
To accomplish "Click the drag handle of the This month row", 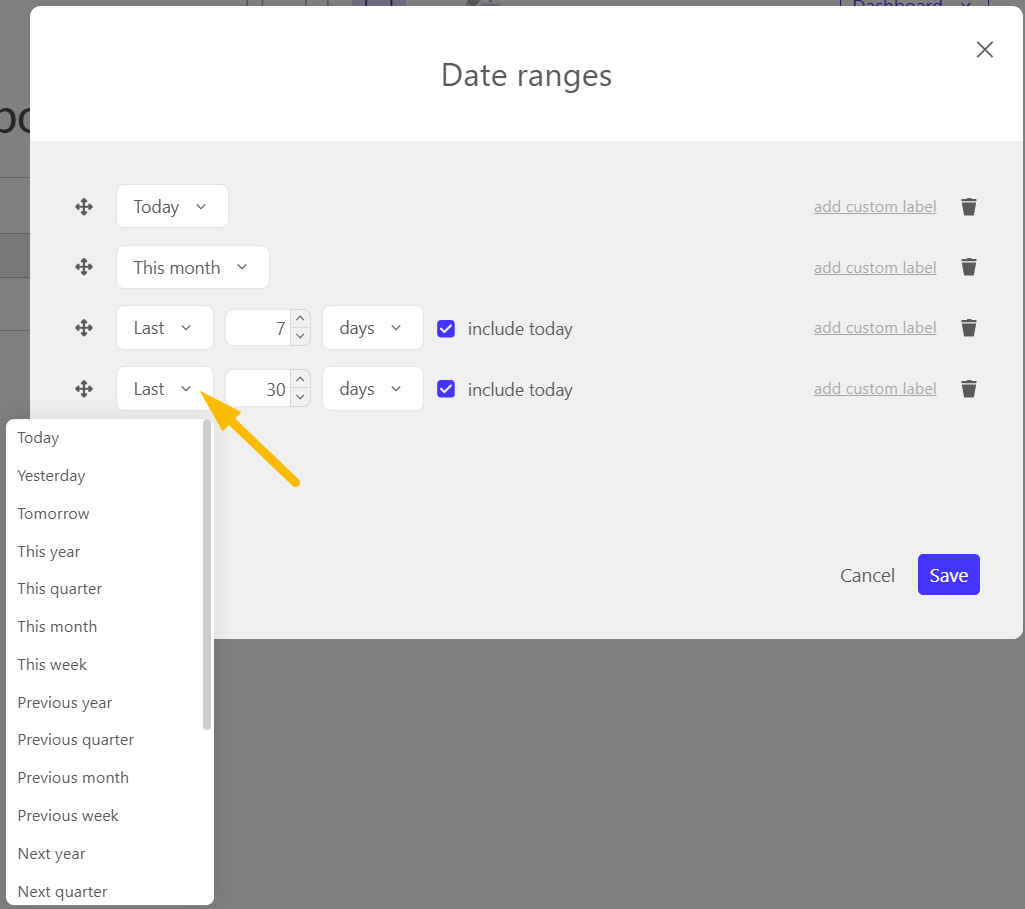I will 84,267.
